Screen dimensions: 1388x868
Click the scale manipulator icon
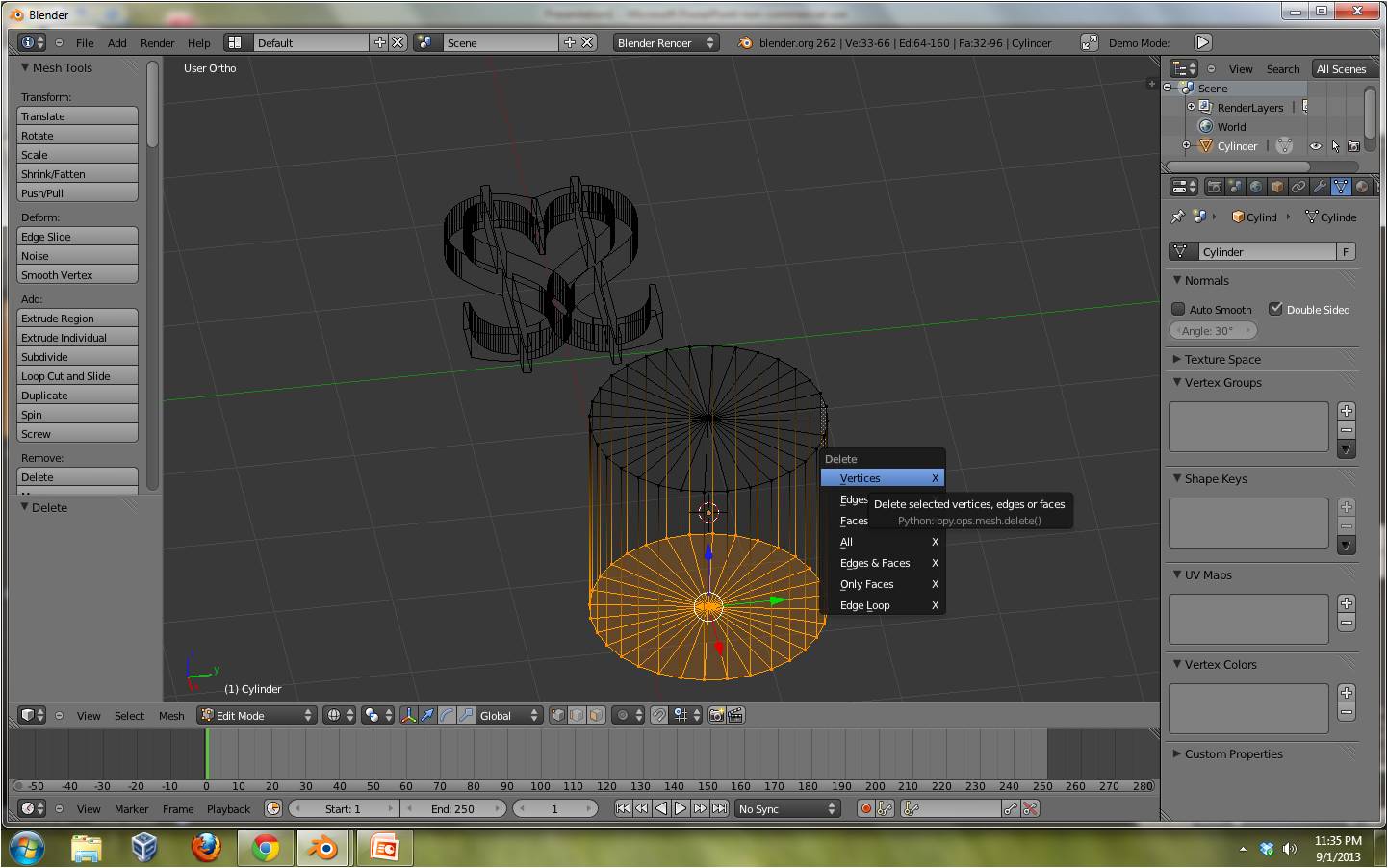click(466, 715)
